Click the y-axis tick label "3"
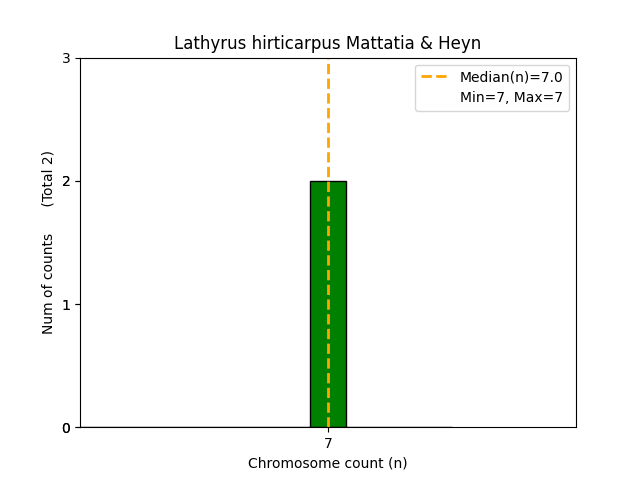This screenshot has width=640, height=480. (x=66, y=59)
